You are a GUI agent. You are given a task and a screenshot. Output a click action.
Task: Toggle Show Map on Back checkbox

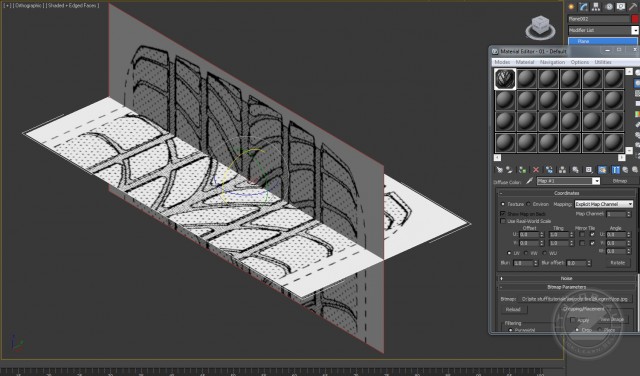point(503,214)
